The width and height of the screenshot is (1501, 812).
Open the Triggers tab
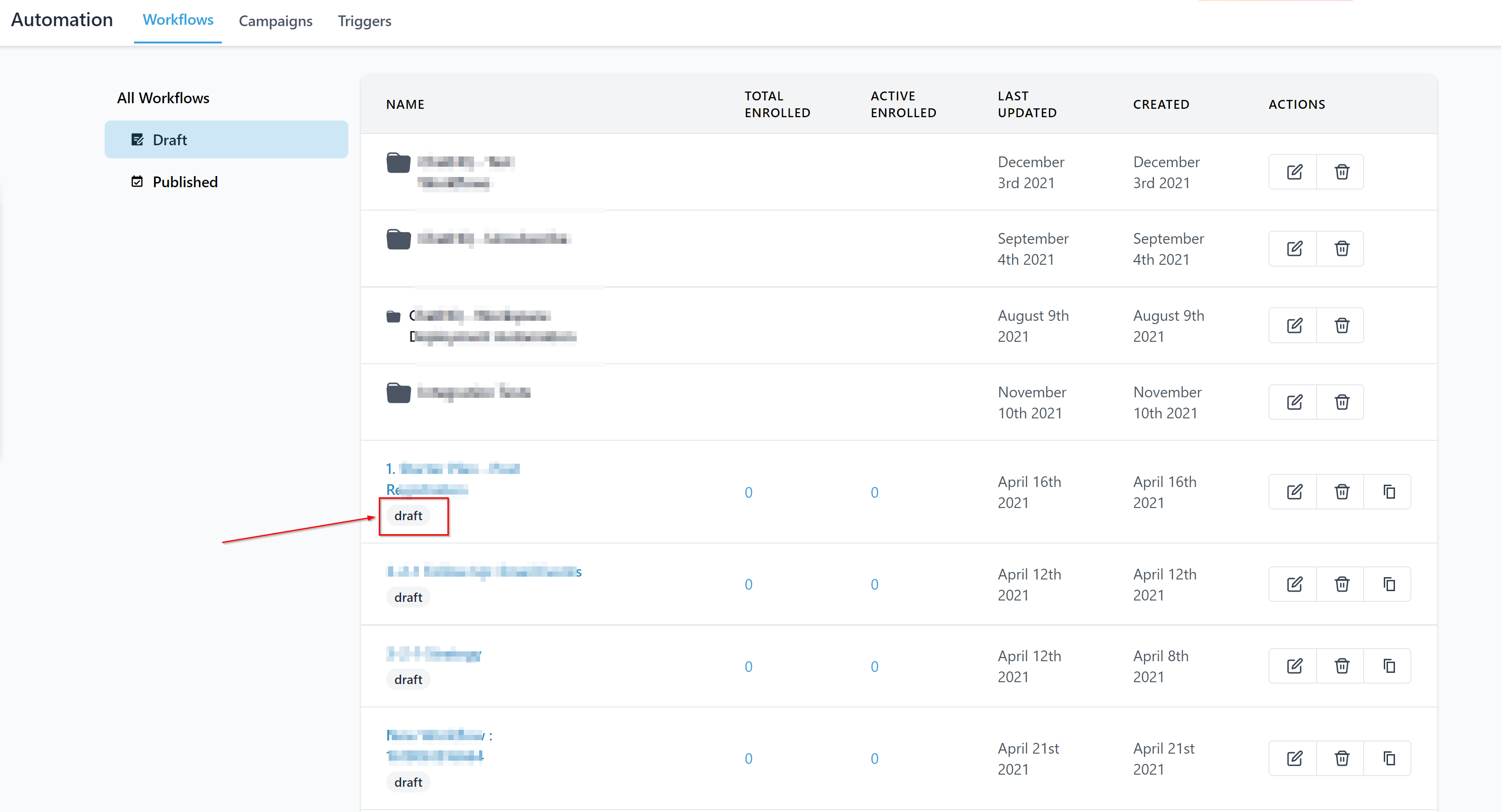[364, 21]
